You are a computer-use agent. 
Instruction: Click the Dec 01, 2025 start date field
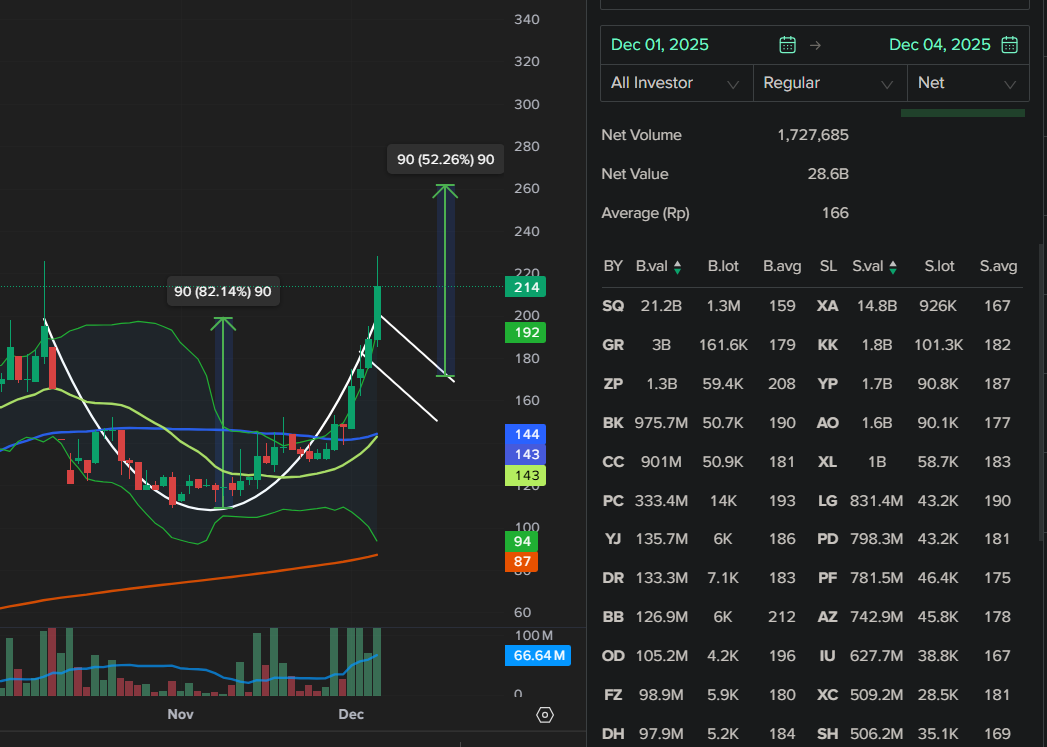660,45
